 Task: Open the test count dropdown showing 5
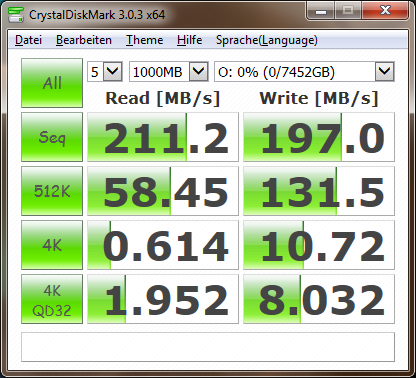pyautogui.click(x=105, y=71)
